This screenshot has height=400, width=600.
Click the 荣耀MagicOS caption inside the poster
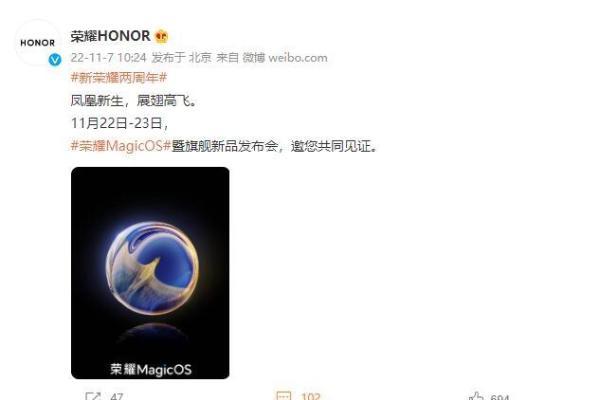coord(151,369)
